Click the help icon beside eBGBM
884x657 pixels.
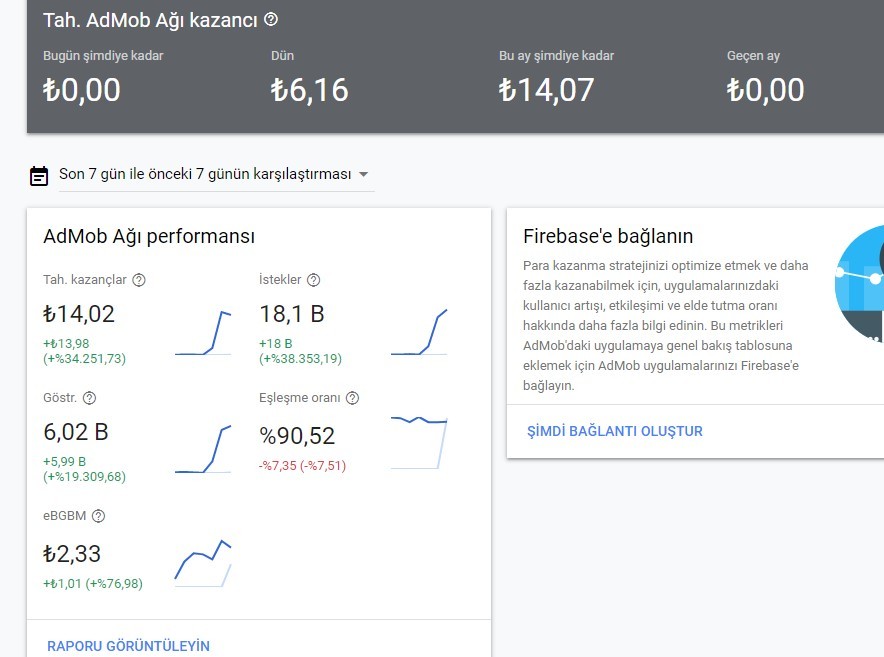[98, 515]
